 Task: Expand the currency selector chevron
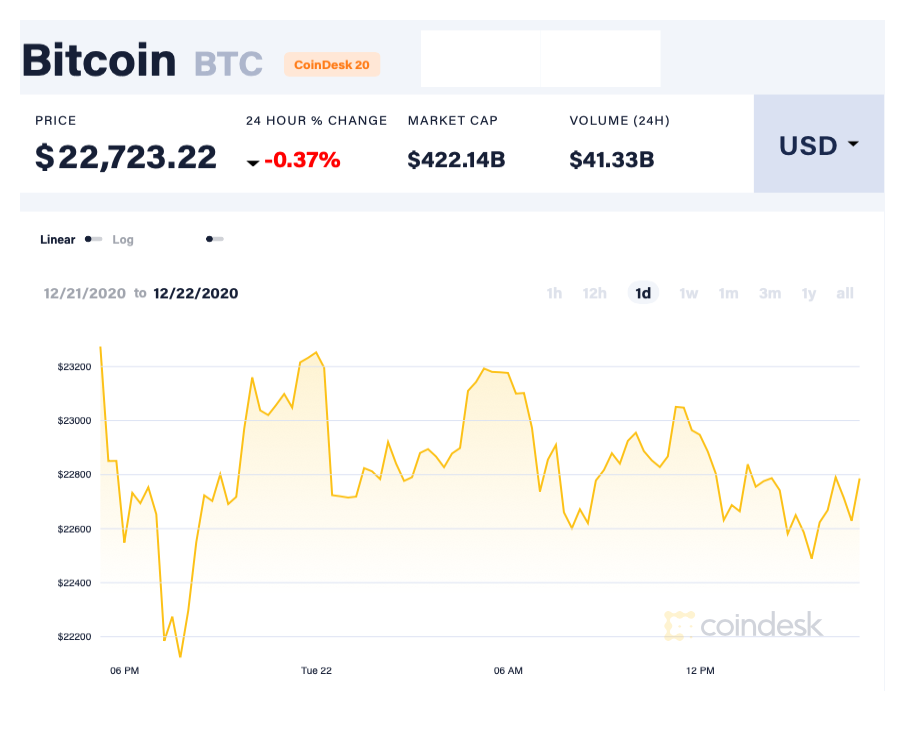(852, 145)
